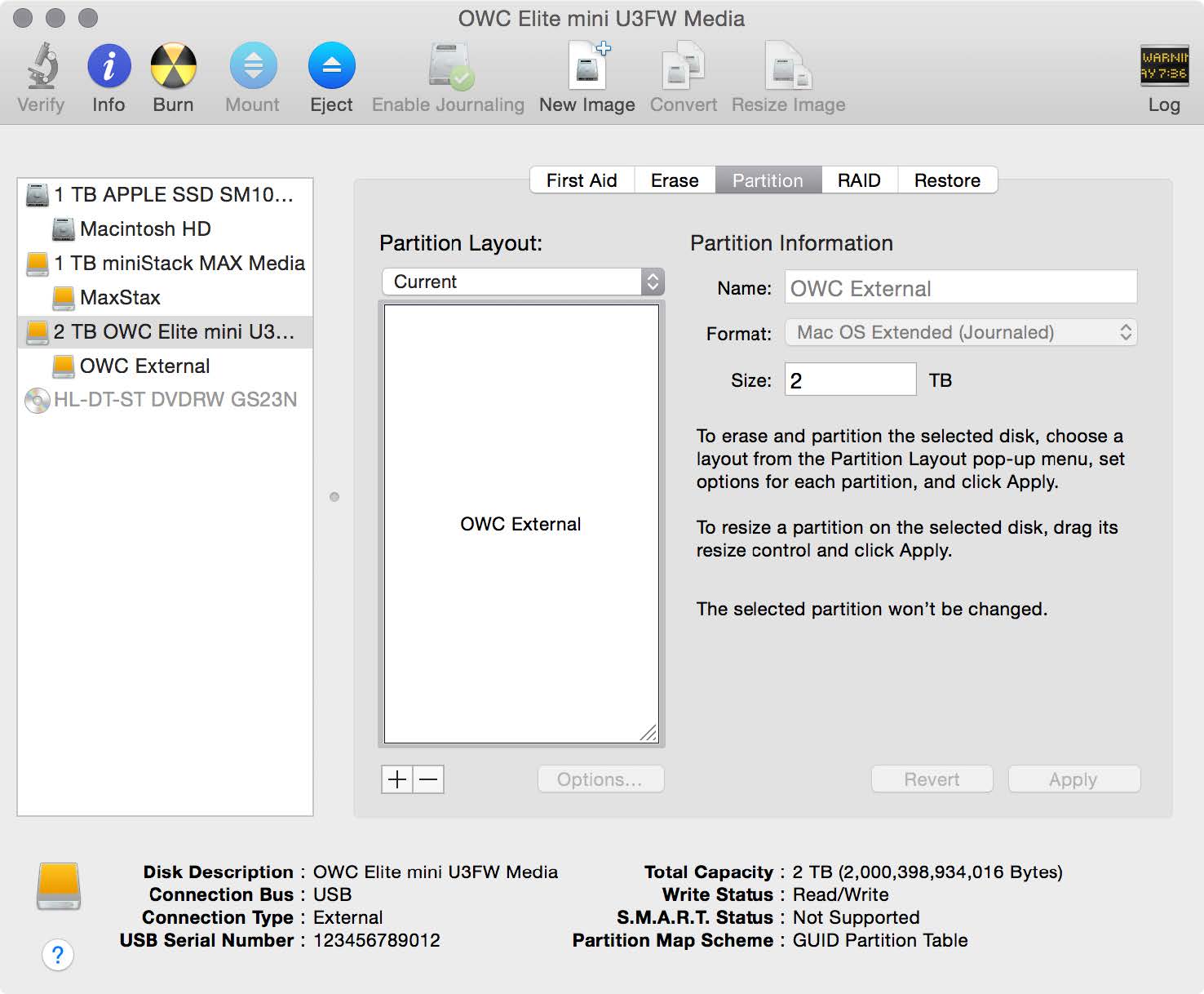Click the help question mark button

pyautogui.click(x=58, y=954)
